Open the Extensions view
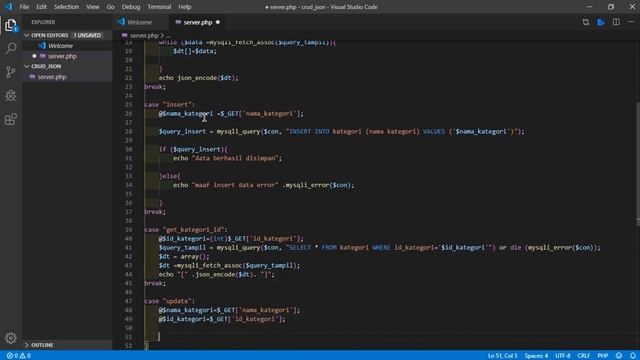Screen dimensions: 640x360 [x=11, y=119]
